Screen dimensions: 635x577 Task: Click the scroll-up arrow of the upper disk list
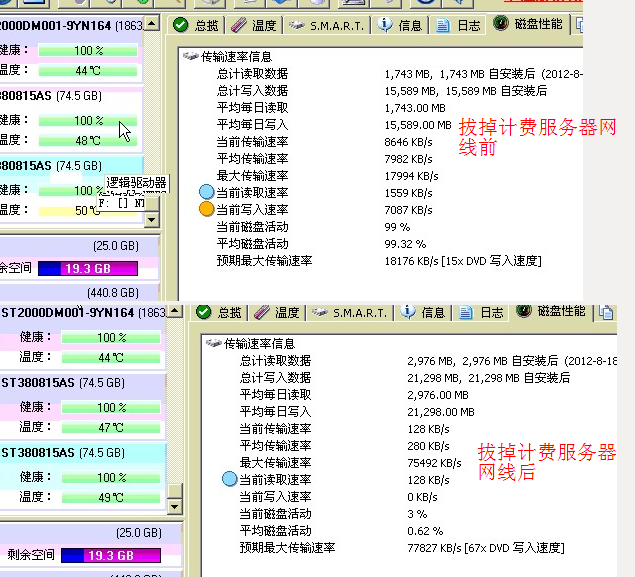151,23
